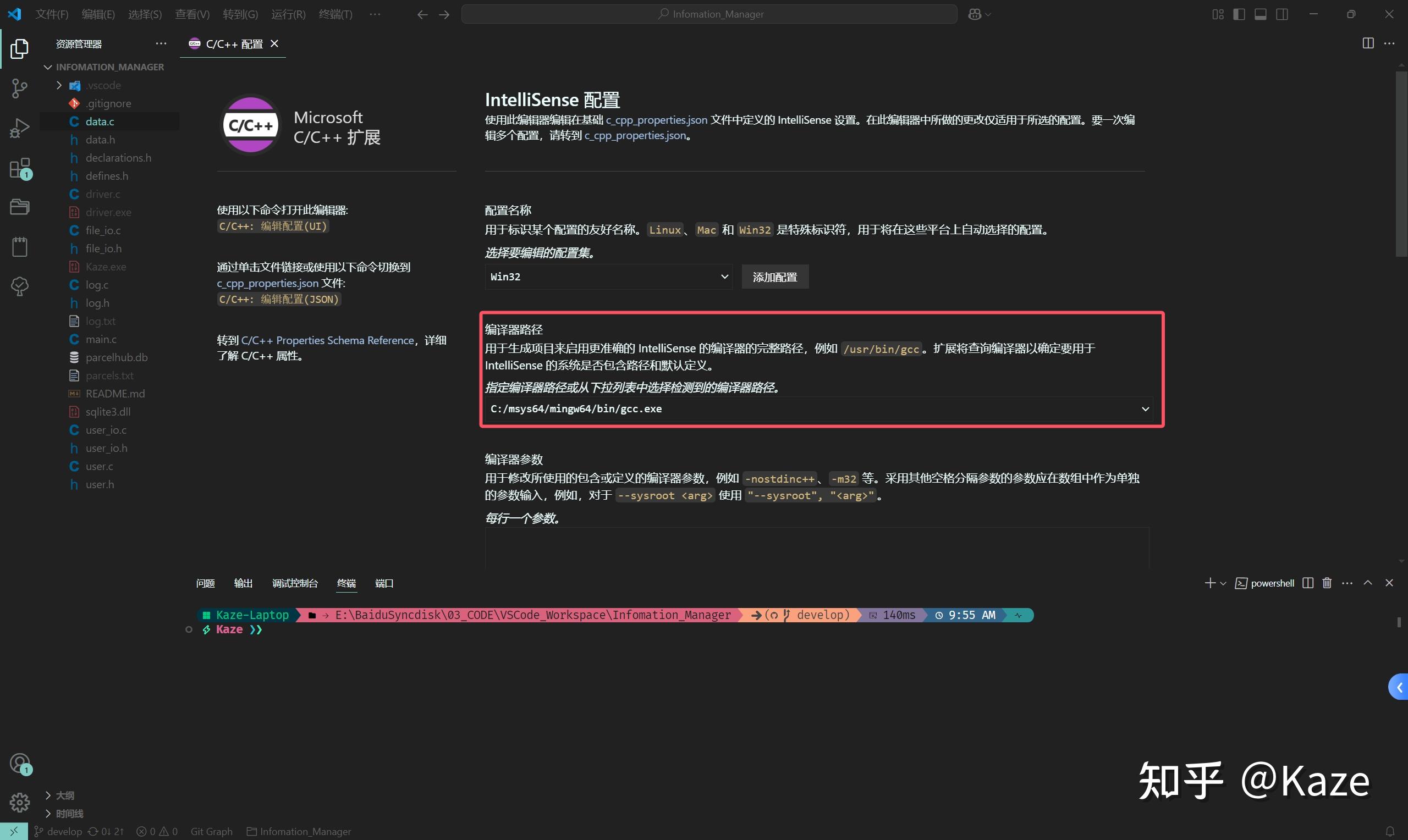Image resolution: width=1408 pixels, height=840 pixels.
Task: Open the 运行(R) menu
Action: (x=288, y=14)
